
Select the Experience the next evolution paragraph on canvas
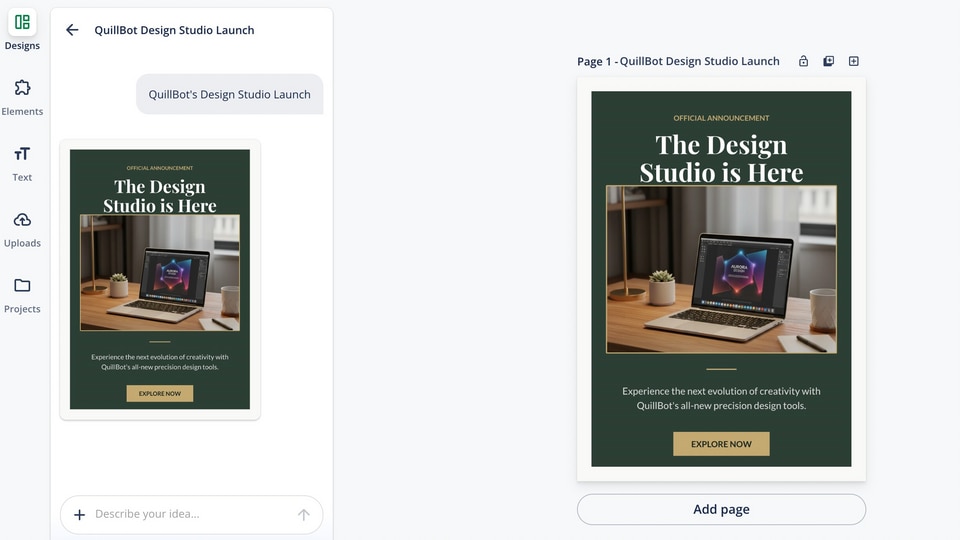(x=721, y=398)
